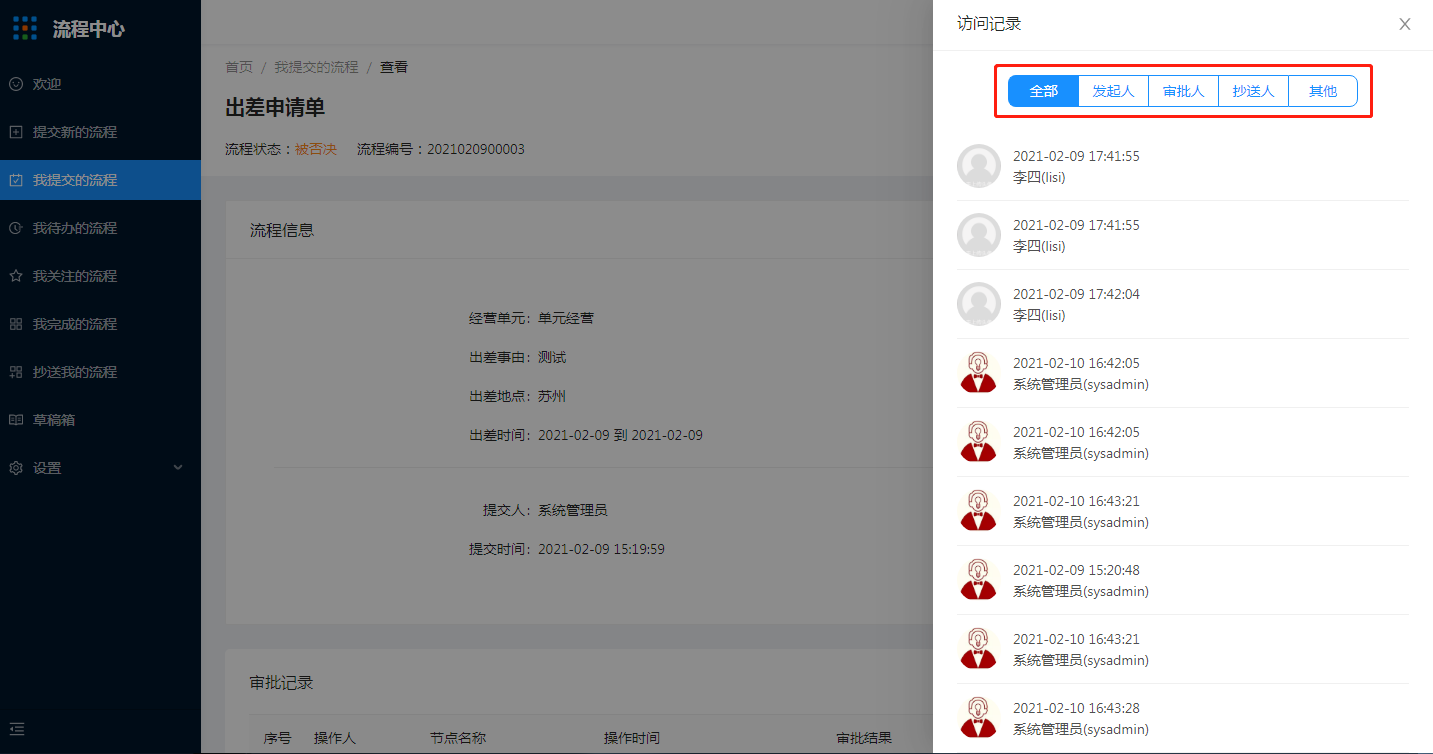Click the 被否决 status text
The width and height of the screenshot is (1433, 754).
pos(316,149)
